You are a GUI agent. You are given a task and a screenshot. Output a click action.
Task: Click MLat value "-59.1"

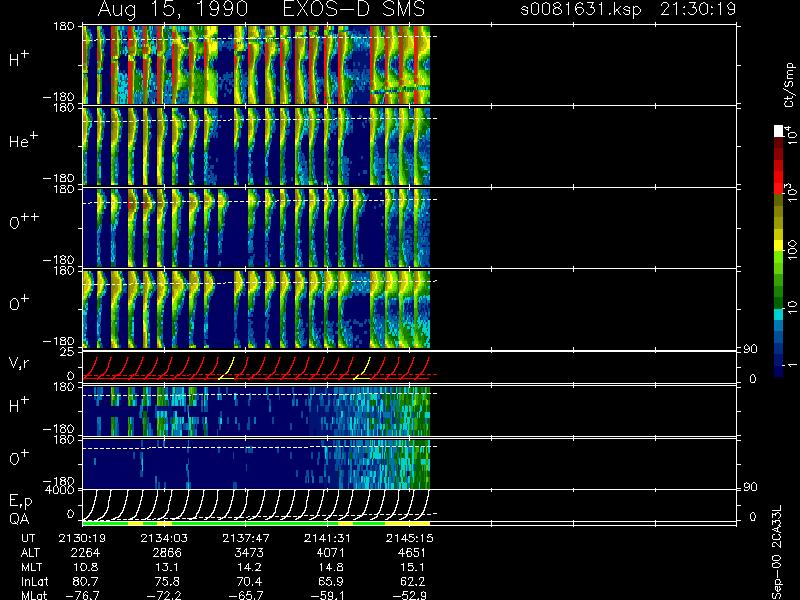(x=327, y=595)
